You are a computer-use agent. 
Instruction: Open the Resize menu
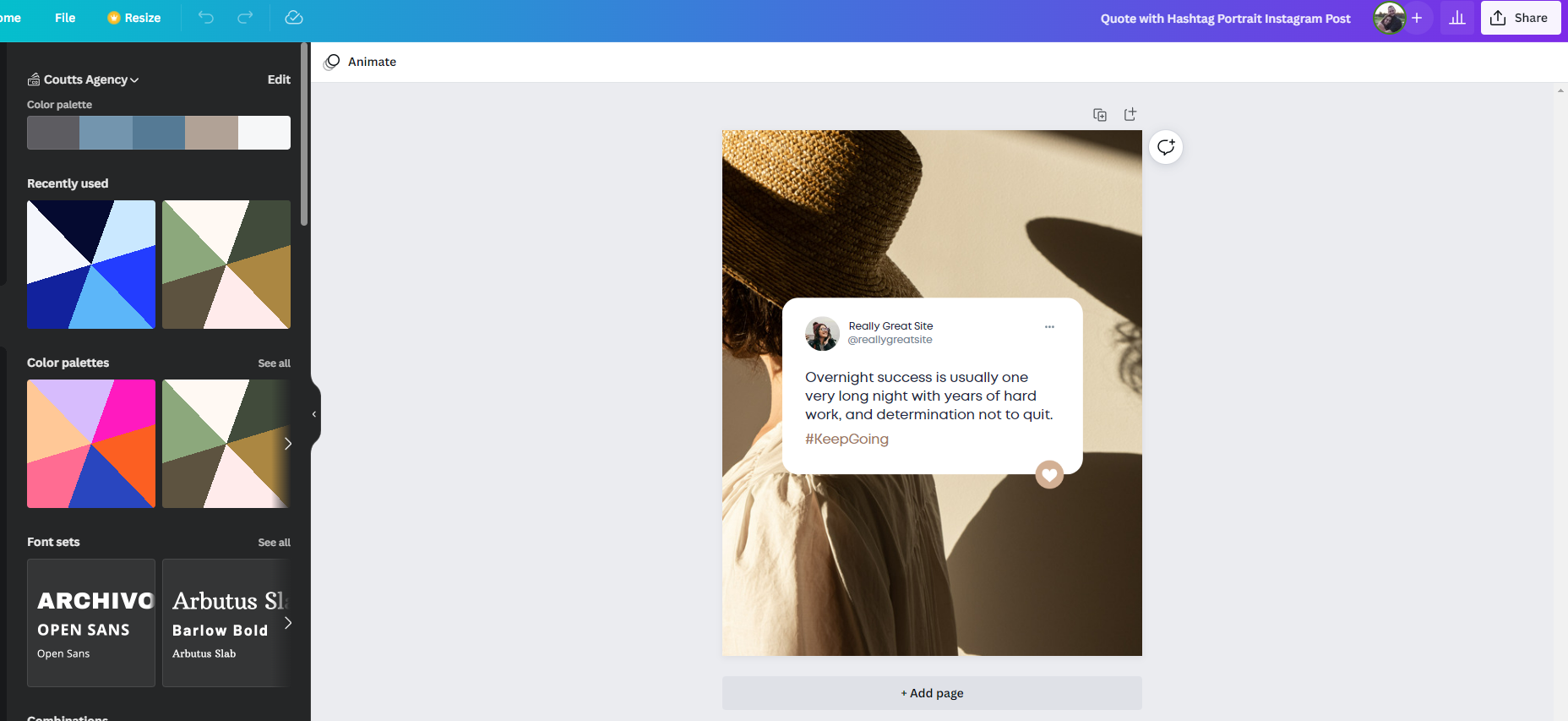click(x=134, y=18)
